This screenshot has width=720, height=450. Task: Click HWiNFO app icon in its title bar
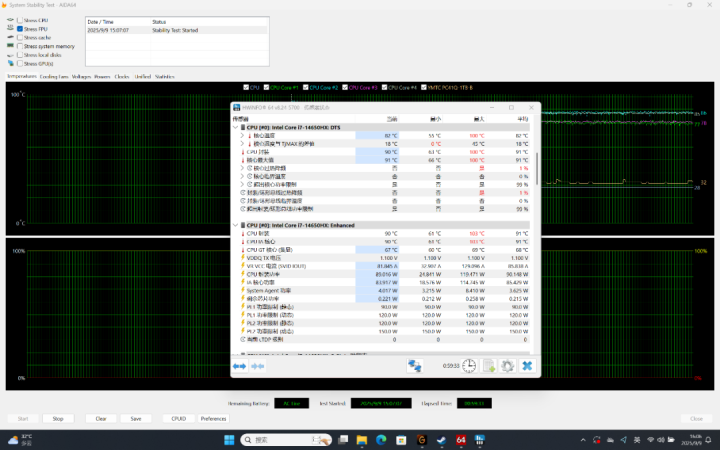pos(236,107)
